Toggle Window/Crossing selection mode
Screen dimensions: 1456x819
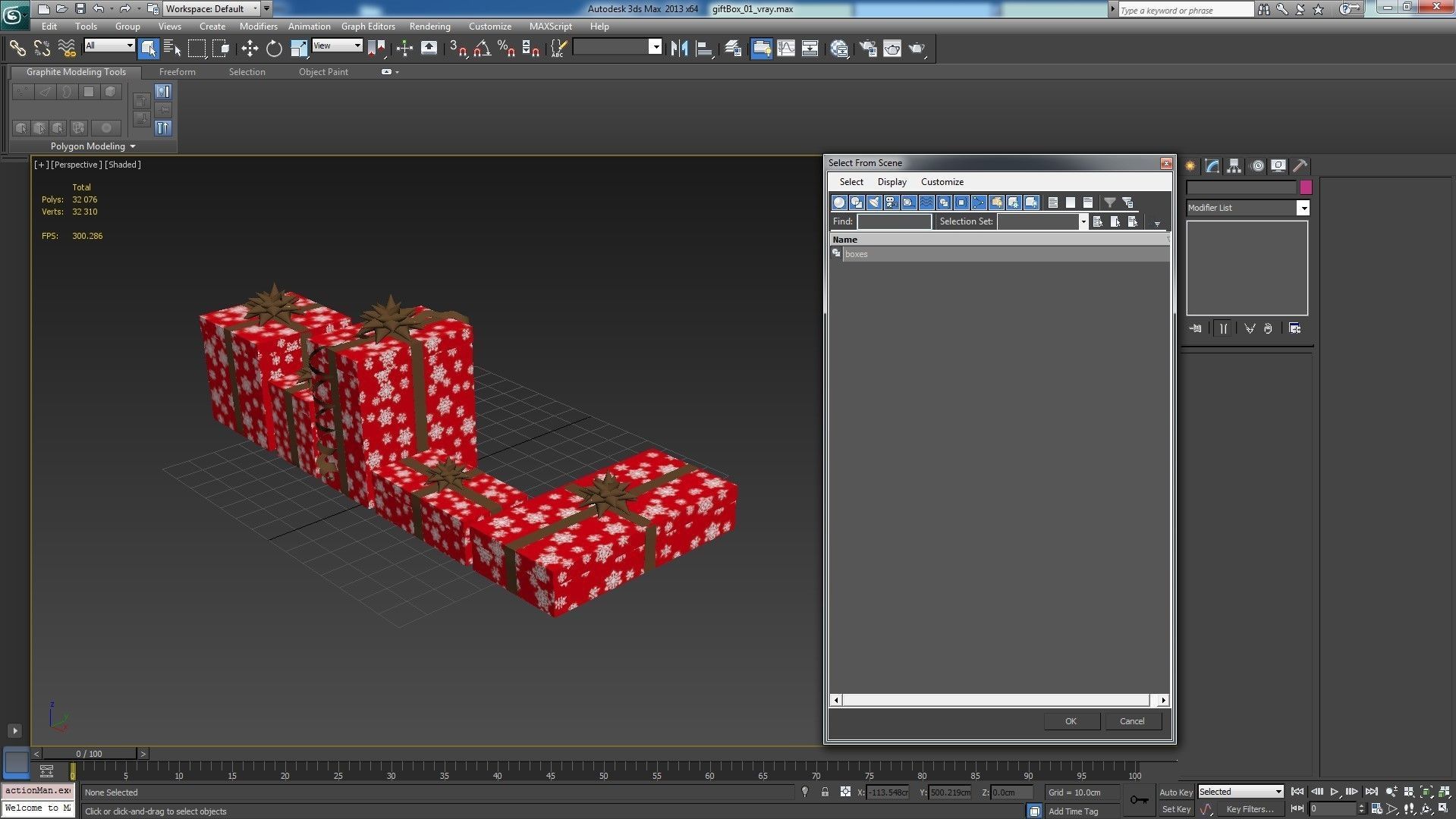[x=222, y=49]
